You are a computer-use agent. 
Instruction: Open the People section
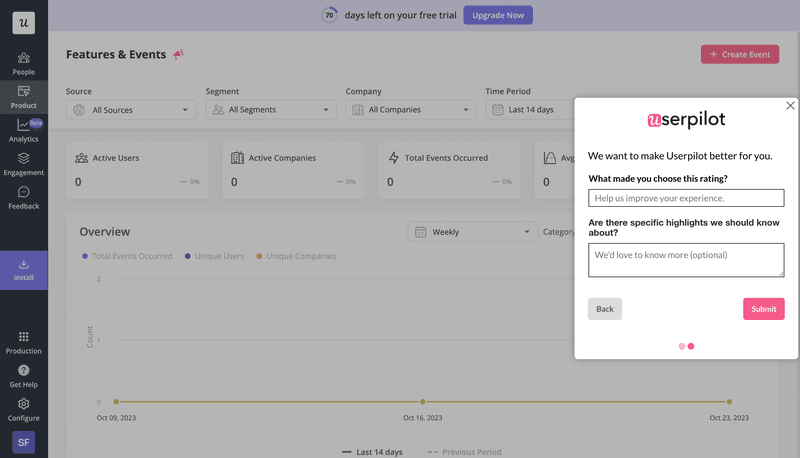pyautogui.click(x=23, y=64)
